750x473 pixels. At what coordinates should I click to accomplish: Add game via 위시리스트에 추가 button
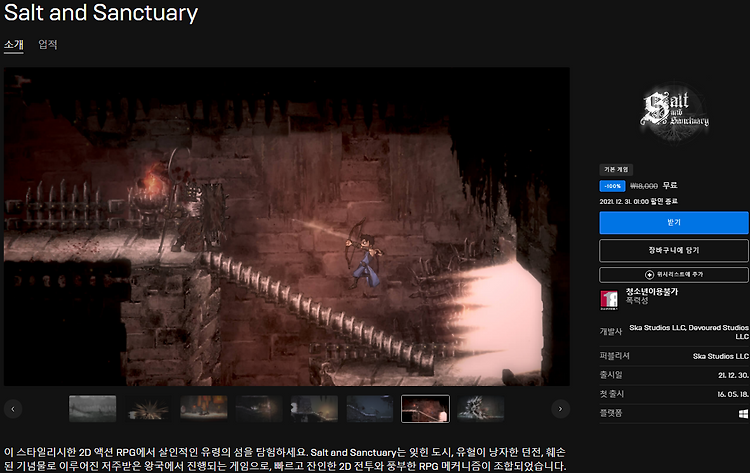coord(673,275)
